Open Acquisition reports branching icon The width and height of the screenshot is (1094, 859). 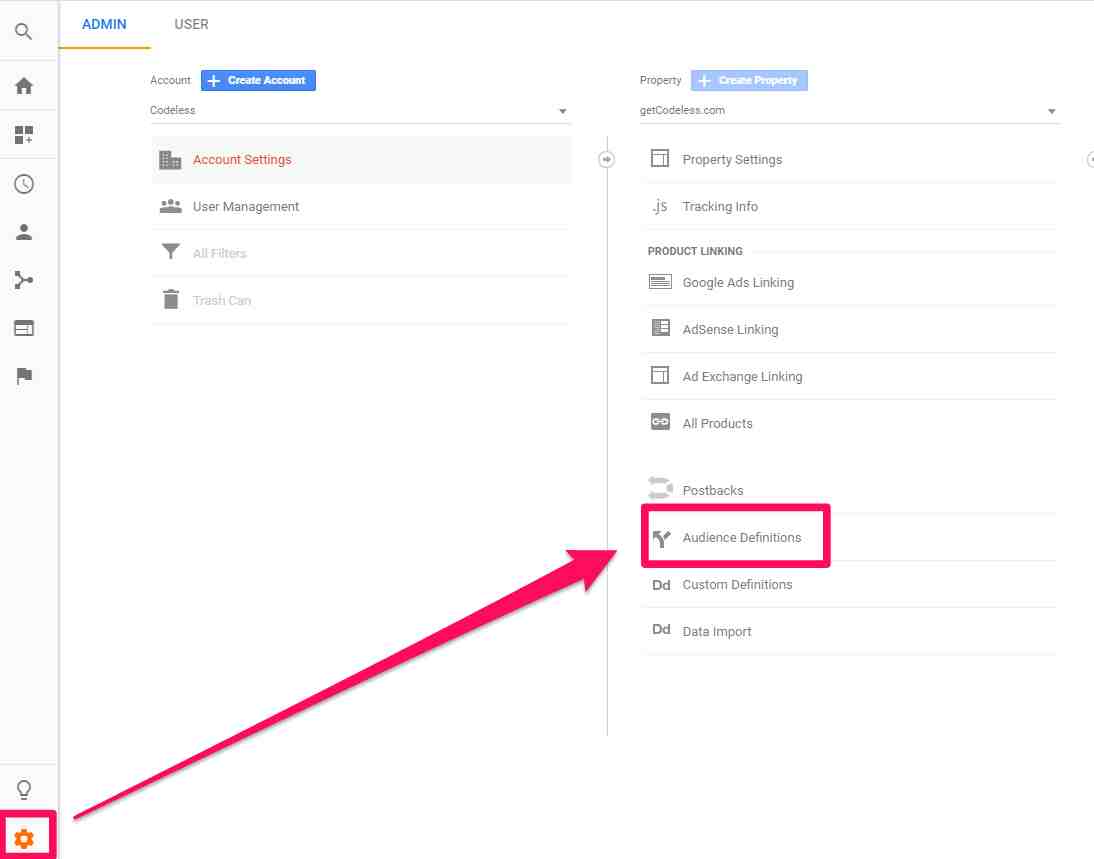coord(24,280)
